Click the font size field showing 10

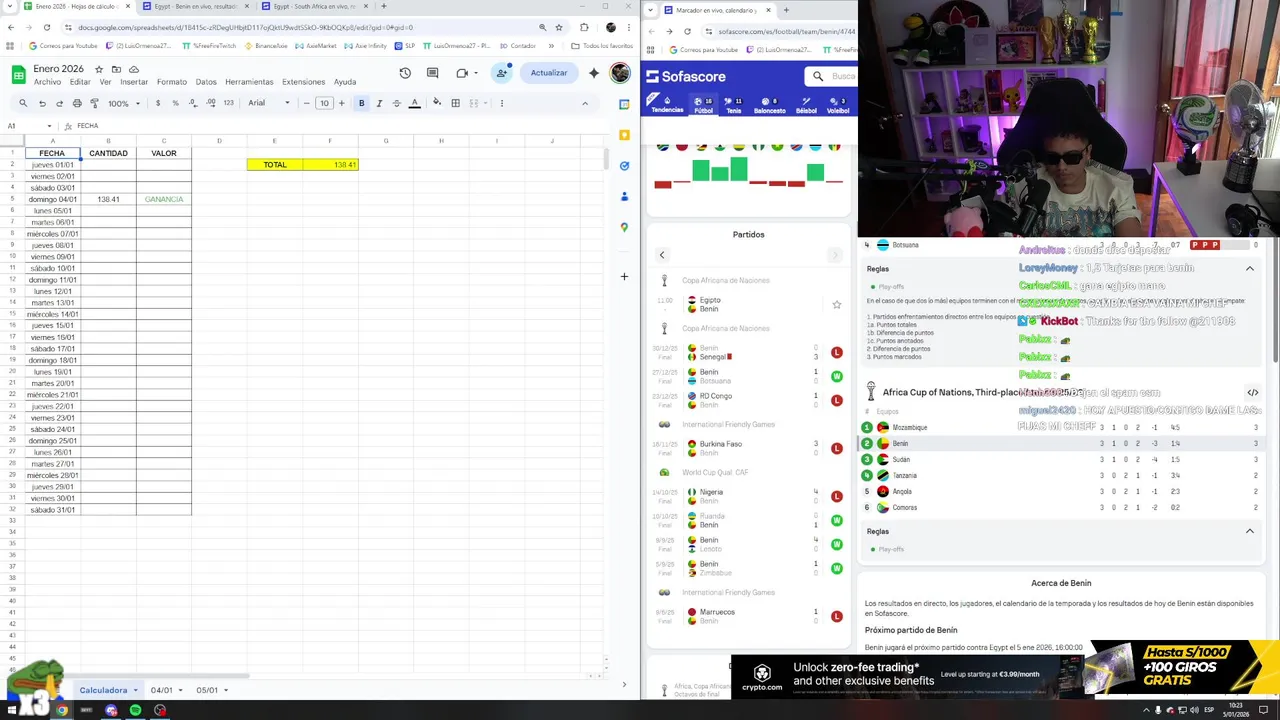coord(324,103)
